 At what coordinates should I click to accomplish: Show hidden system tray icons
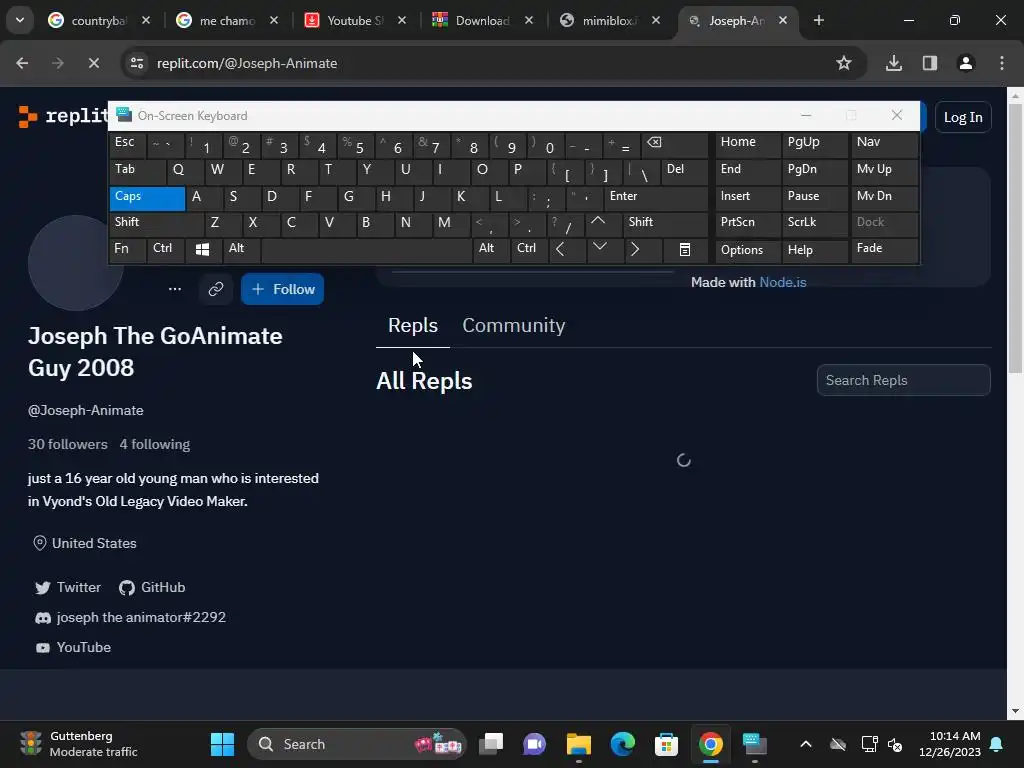point(806,744)
